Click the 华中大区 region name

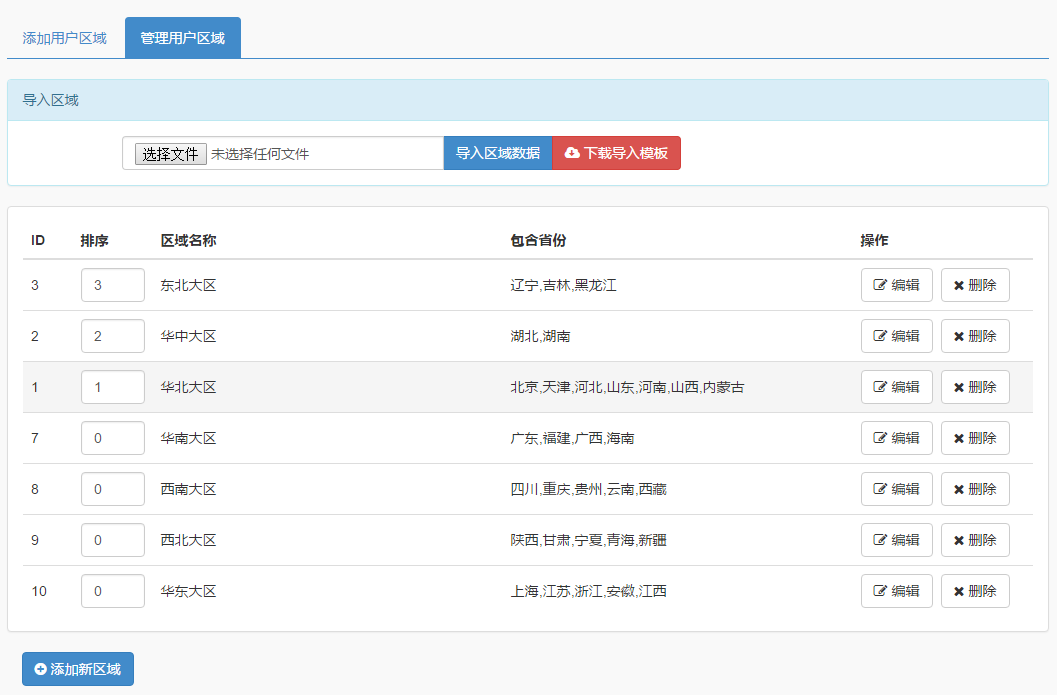[188, 336]
